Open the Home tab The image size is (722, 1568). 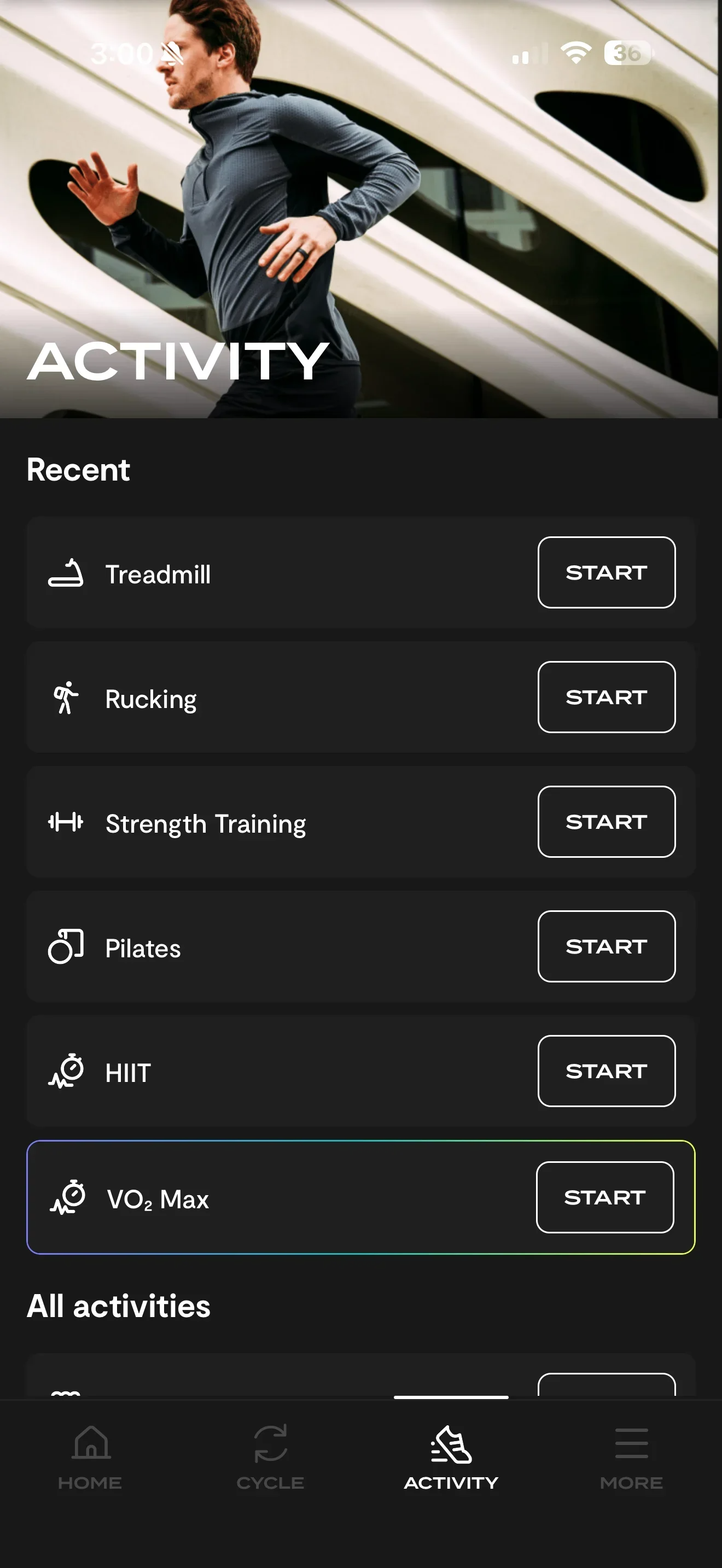click(x=90, y=1456)
